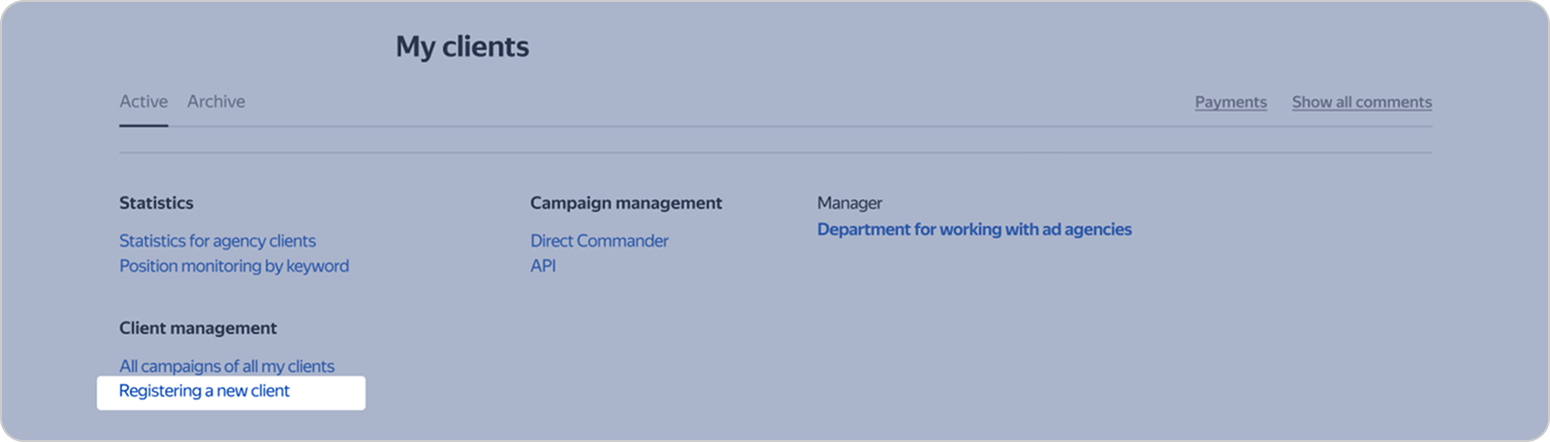View All campaigns of all my clients
Image resolution: width=1550 pixels, height=442 pixels.
pos(227,366)
